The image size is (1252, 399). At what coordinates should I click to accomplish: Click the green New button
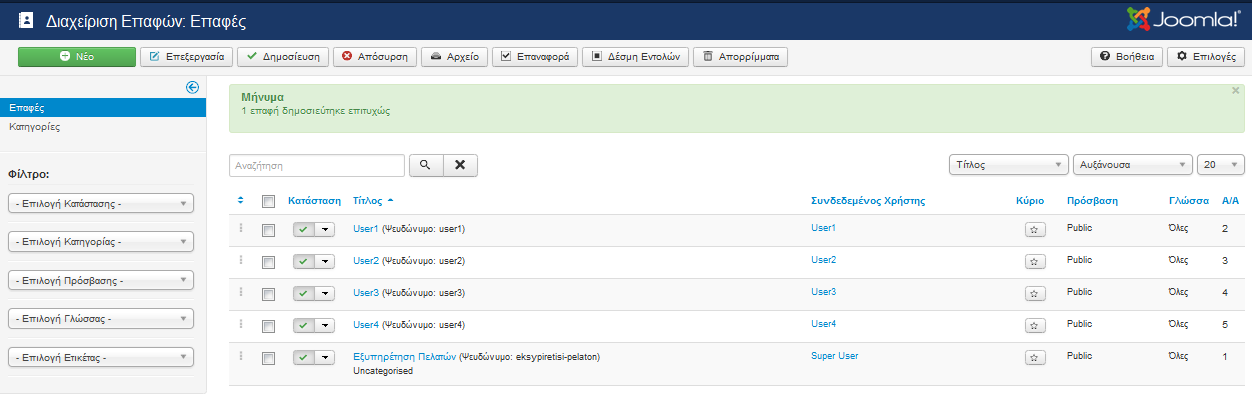coord(77,57)
